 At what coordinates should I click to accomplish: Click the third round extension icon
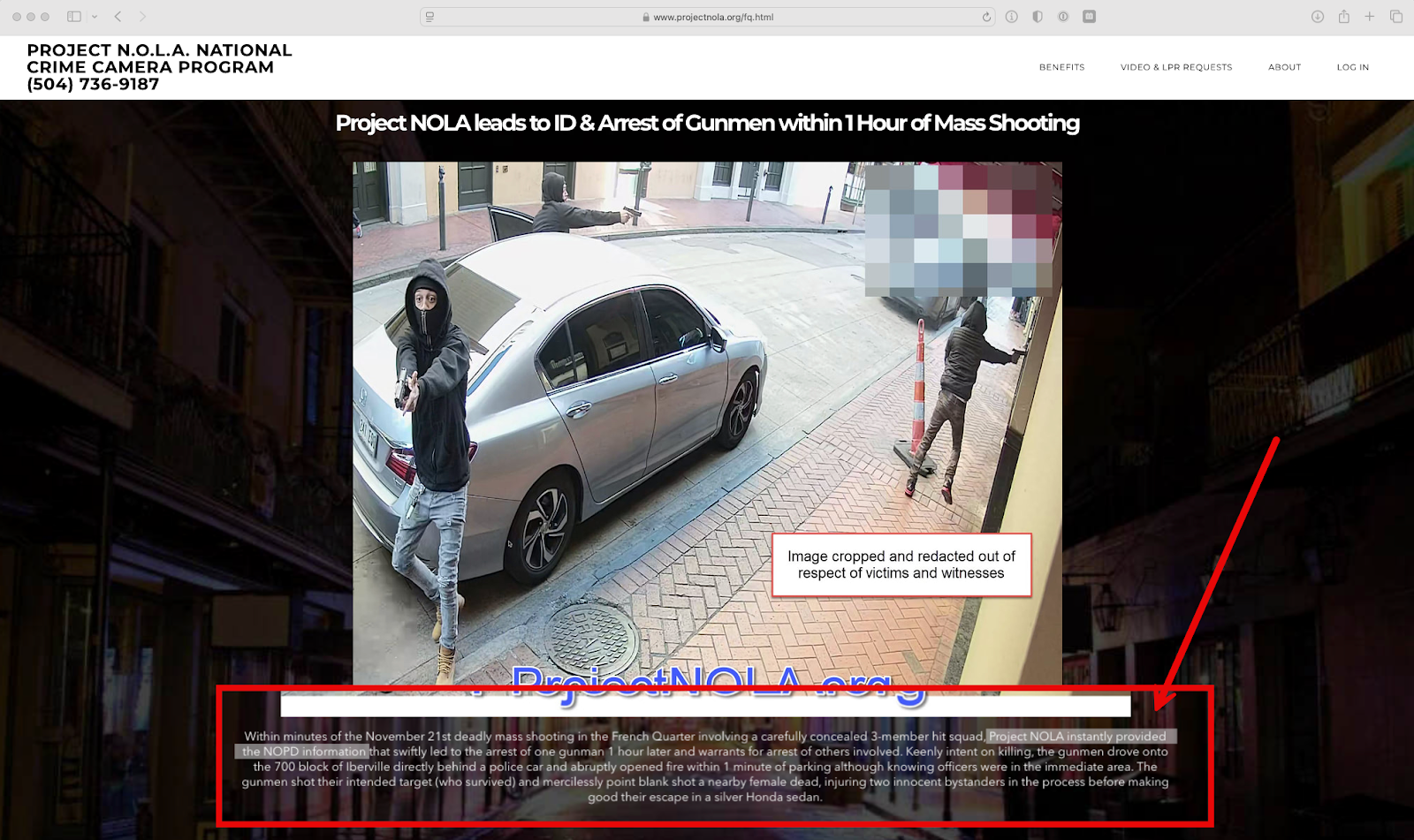(1063, 17)
